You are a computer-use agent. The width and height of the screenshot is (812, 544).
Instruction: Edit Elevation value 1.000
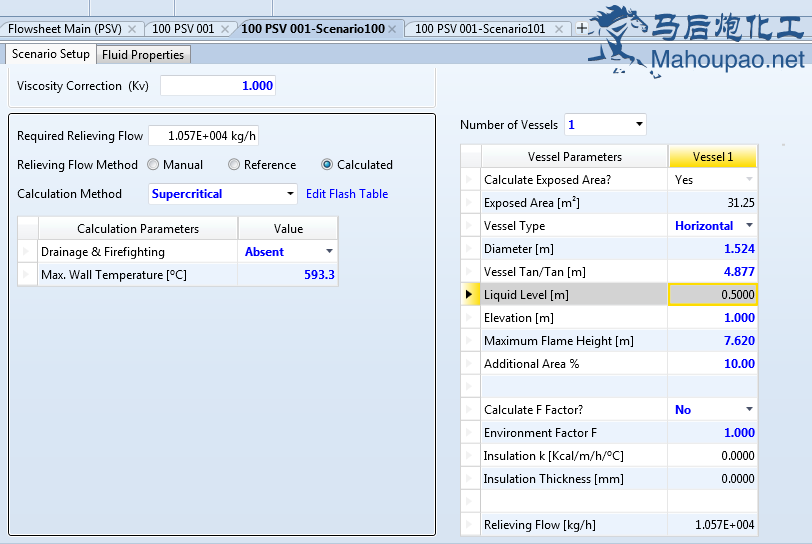coord(713,318)
